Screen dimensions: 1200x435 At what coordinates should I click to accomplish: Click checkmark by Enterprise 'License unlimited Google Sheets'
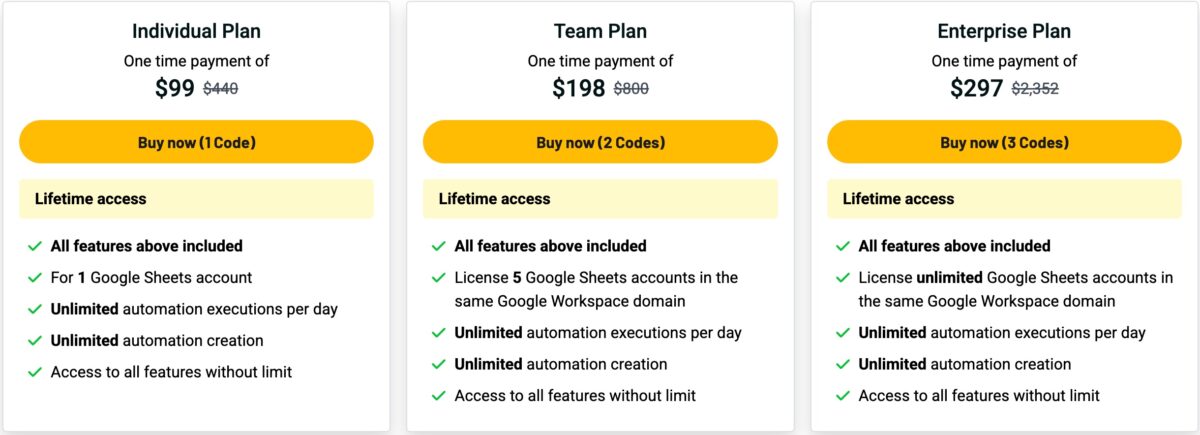click(x=843, y=278)
